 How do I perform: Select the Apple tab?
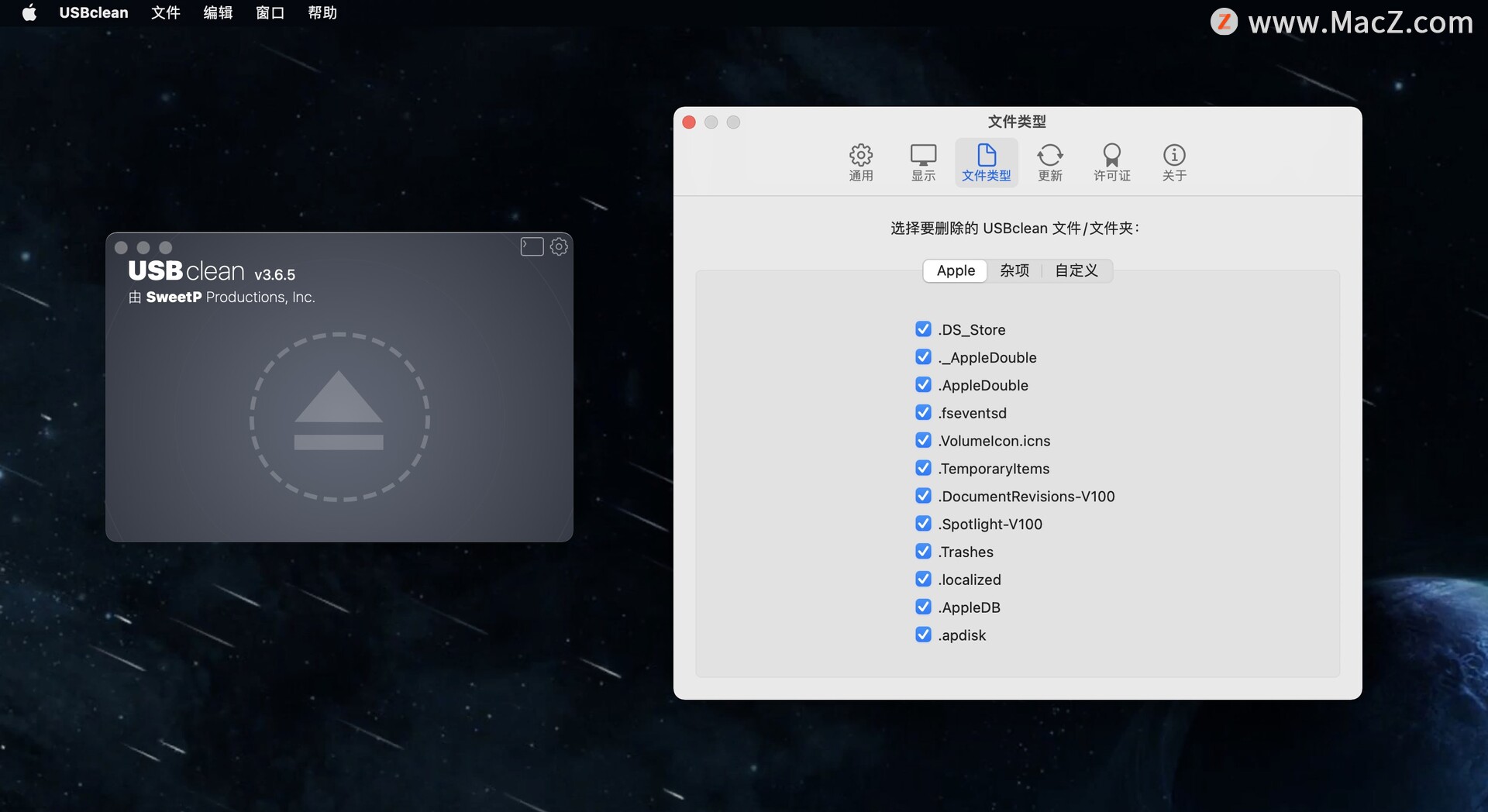[x=956, y=270]
